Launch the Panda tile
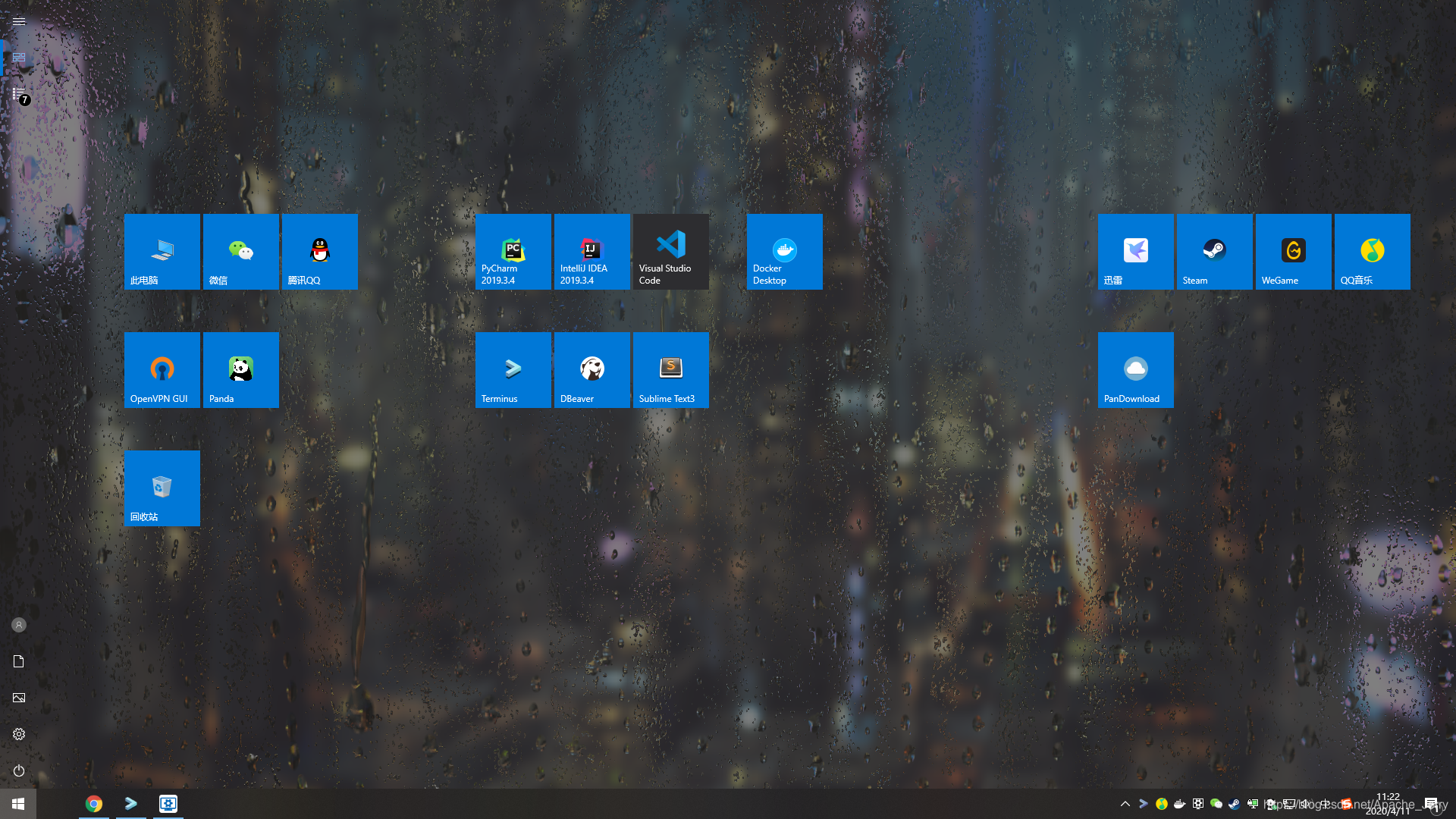 pyautogui.click(x=241, y=370)
